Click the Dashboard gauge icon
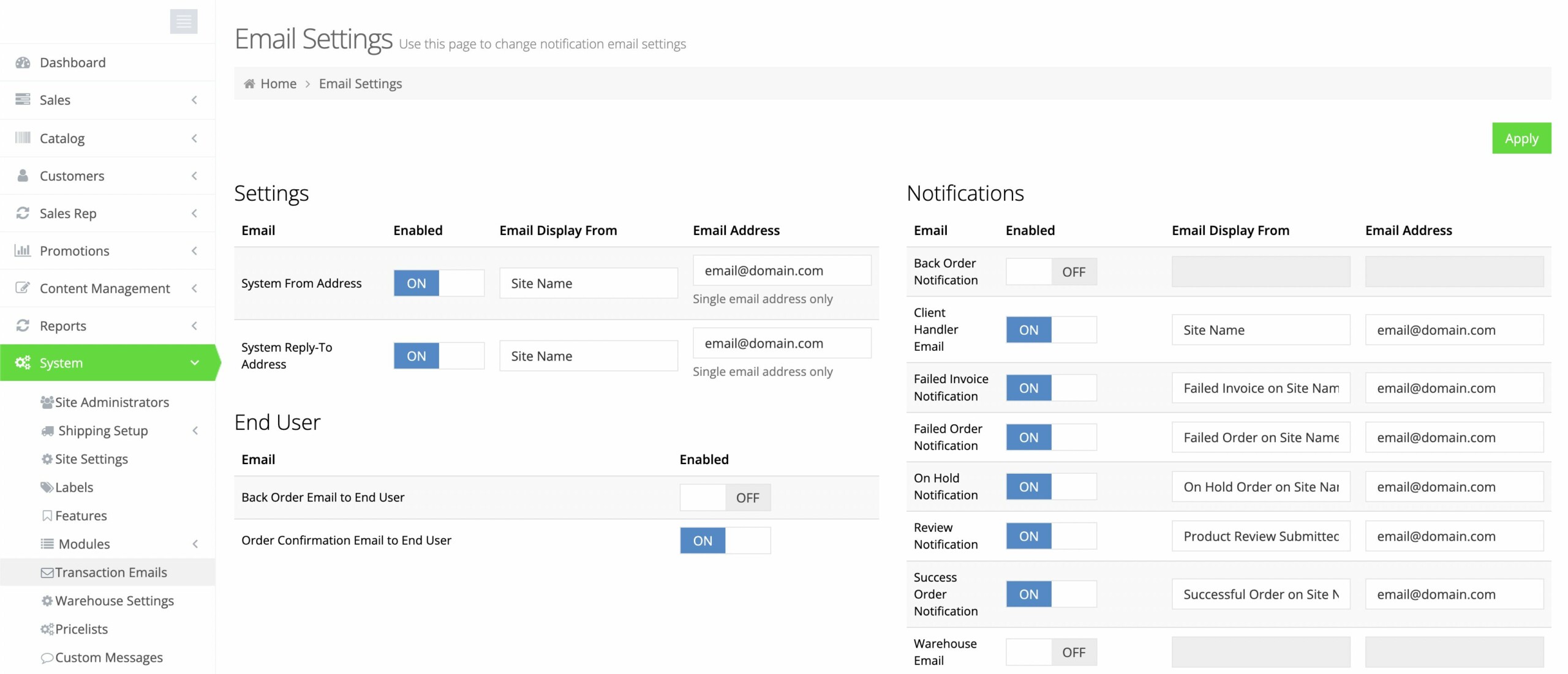 23,62
